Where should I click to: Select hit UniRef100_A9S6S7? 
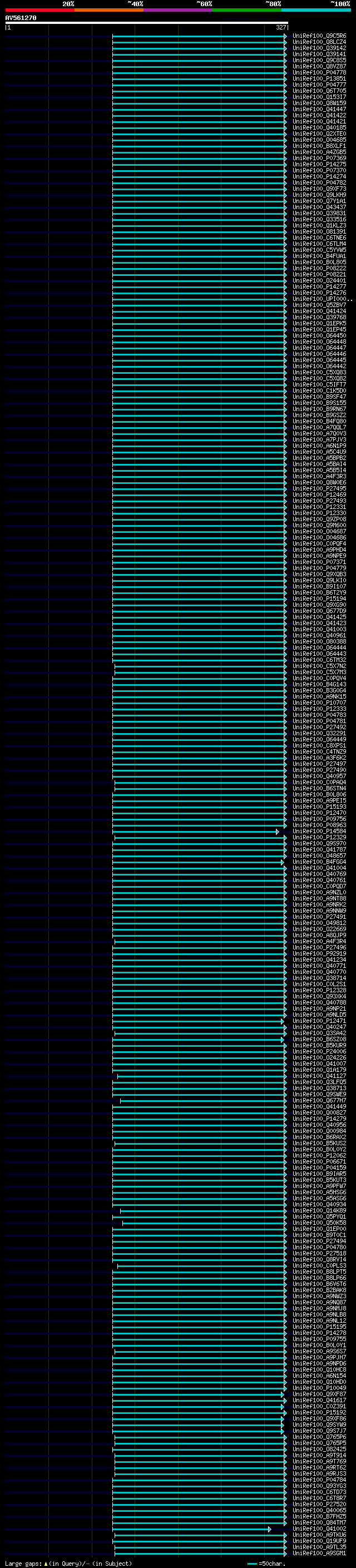319,1351
